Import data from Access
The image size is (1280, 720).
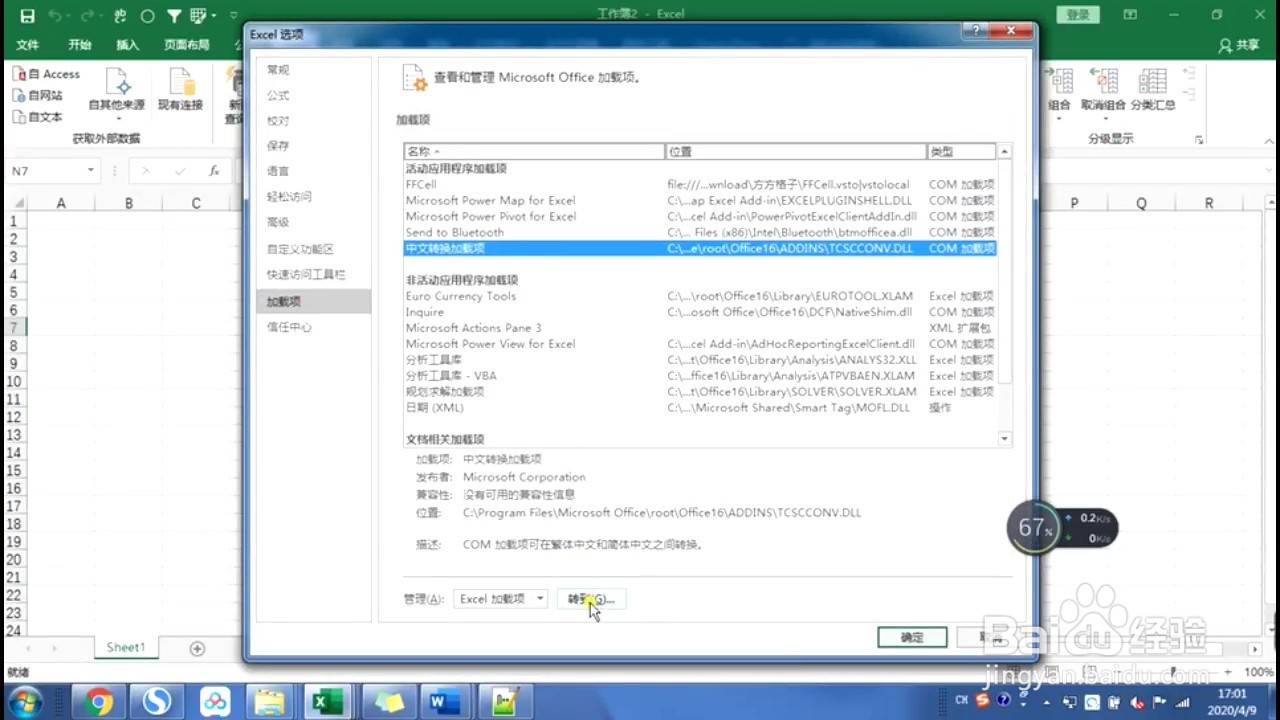(x=46, y=74)
